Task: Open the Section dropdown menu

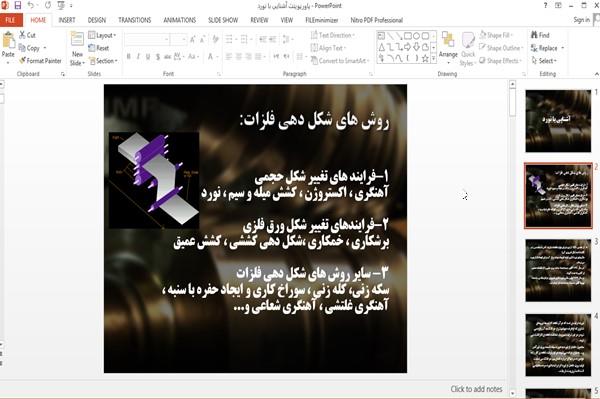Action: pyautogui.click(x=103, y=61)
